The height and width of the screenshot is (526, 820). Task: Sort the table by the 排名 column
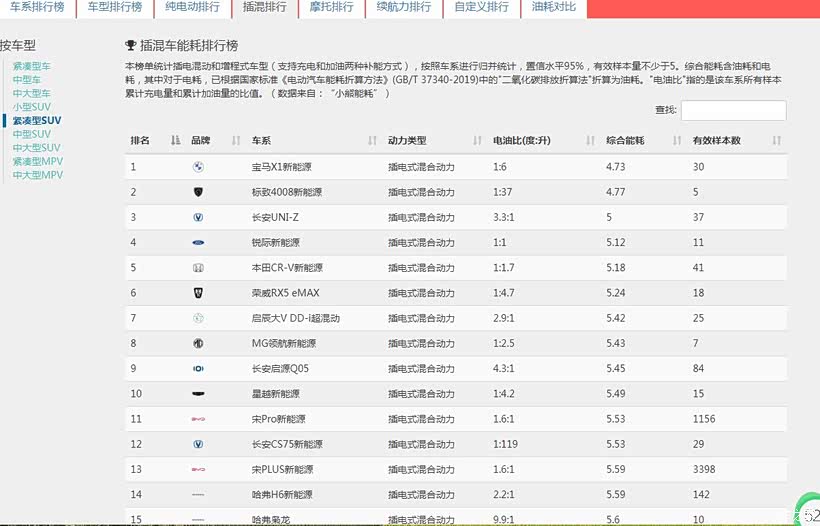[176, 140]
